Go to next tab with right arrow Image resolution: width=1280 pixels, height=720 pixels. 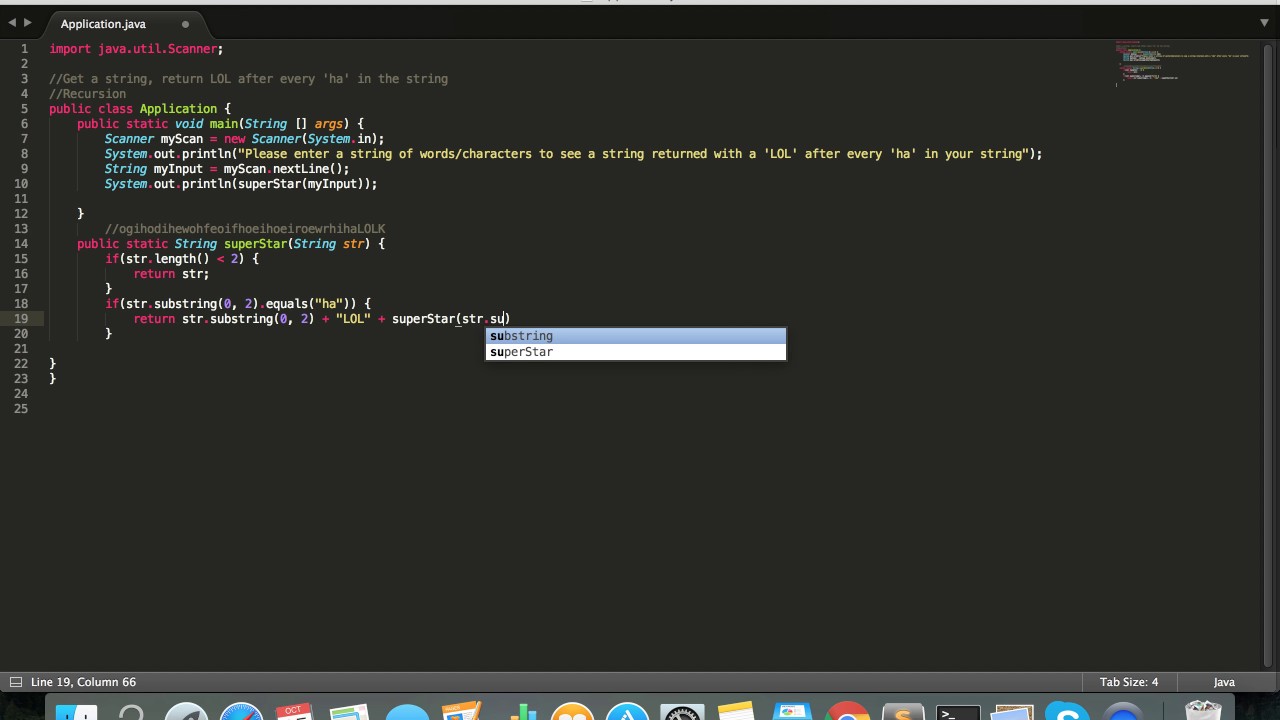tap(27, 22)
